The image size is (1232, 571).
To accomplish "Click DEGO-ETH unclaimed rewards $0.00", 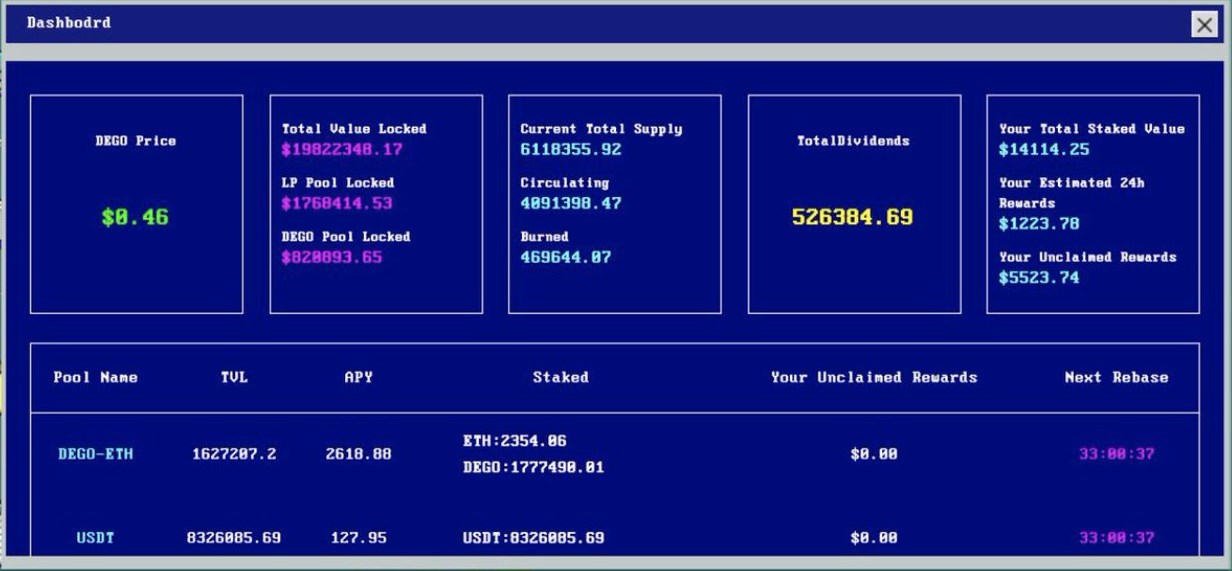I will 874,454.
